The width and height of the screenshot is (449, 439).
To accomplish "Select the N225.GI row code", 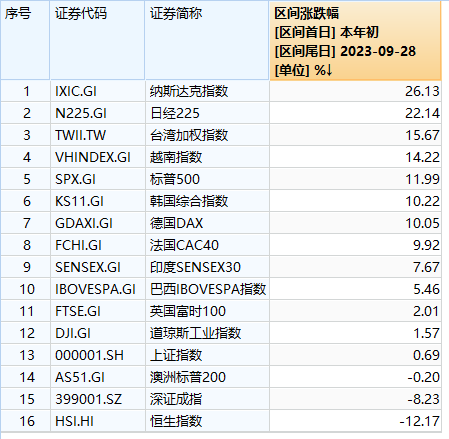I will point(98,113).
